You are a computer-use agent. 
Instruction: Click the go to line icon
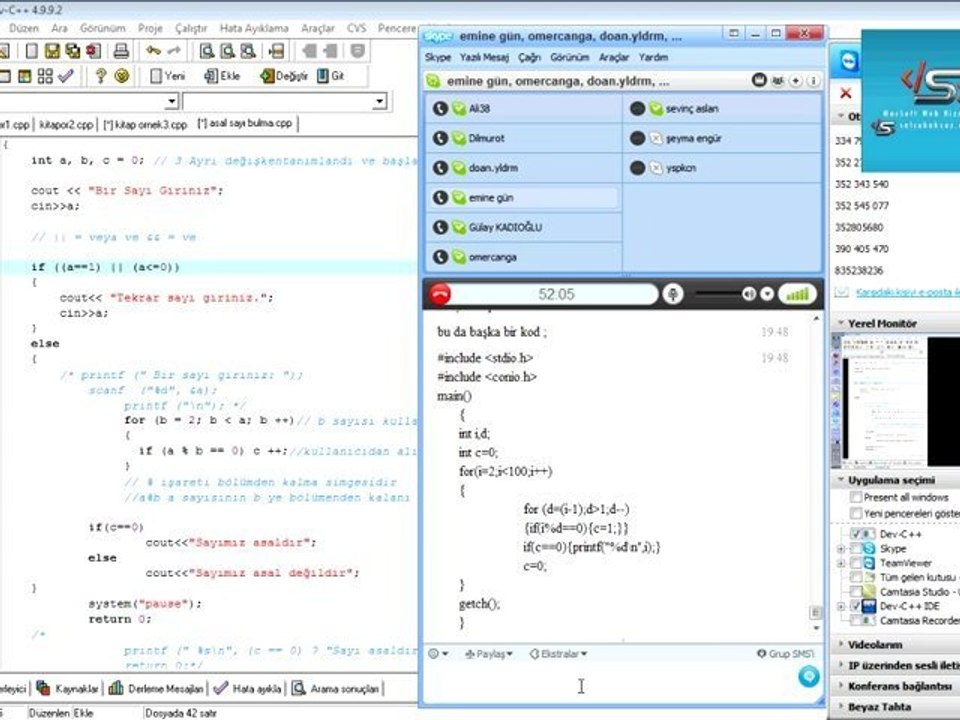click(x=276, y=51)
